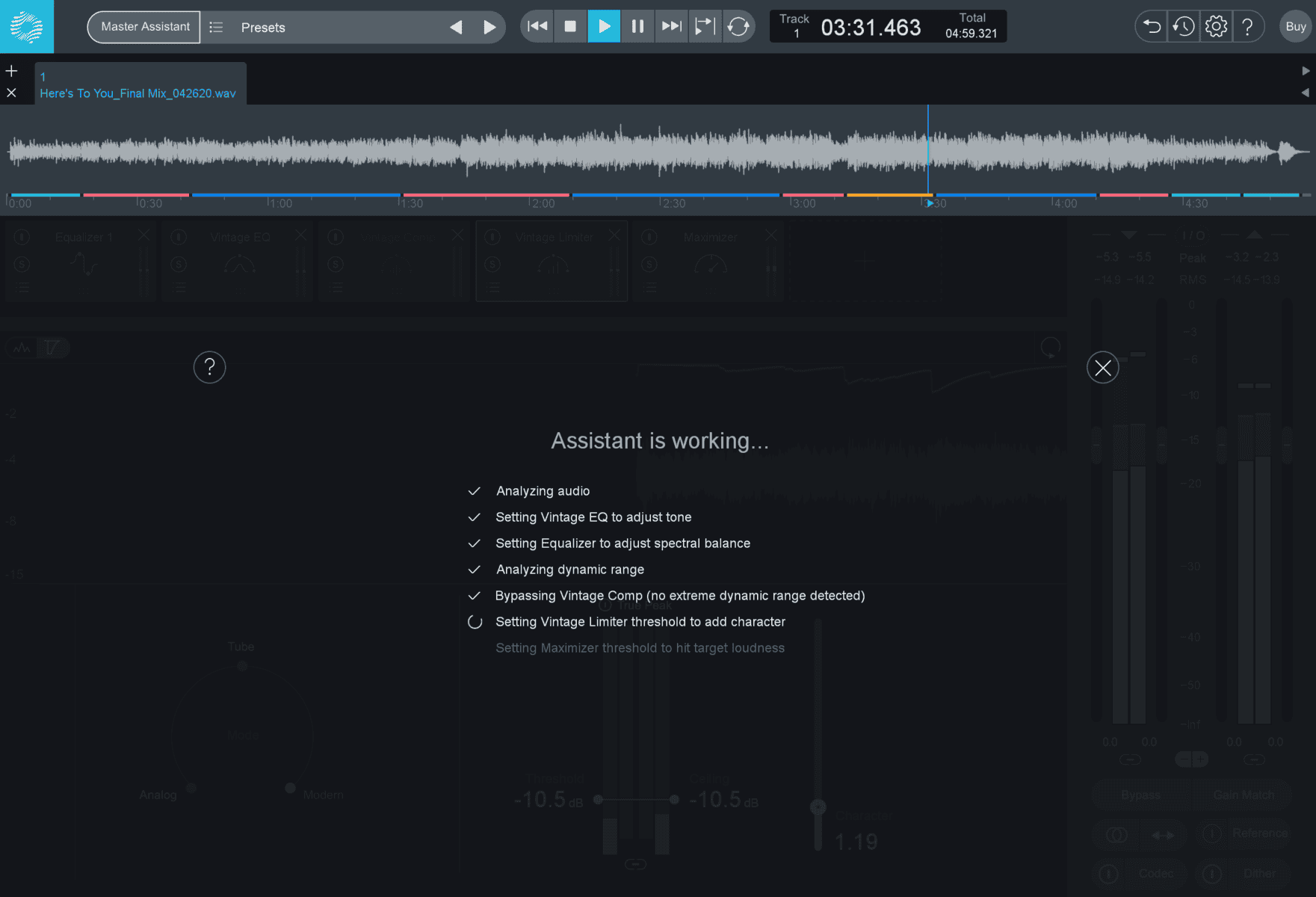Image resolution: width=1316 pixels, height=897 pixels.
Task: Remove the track with the X under the plus
Action: [x=11, y=93]
